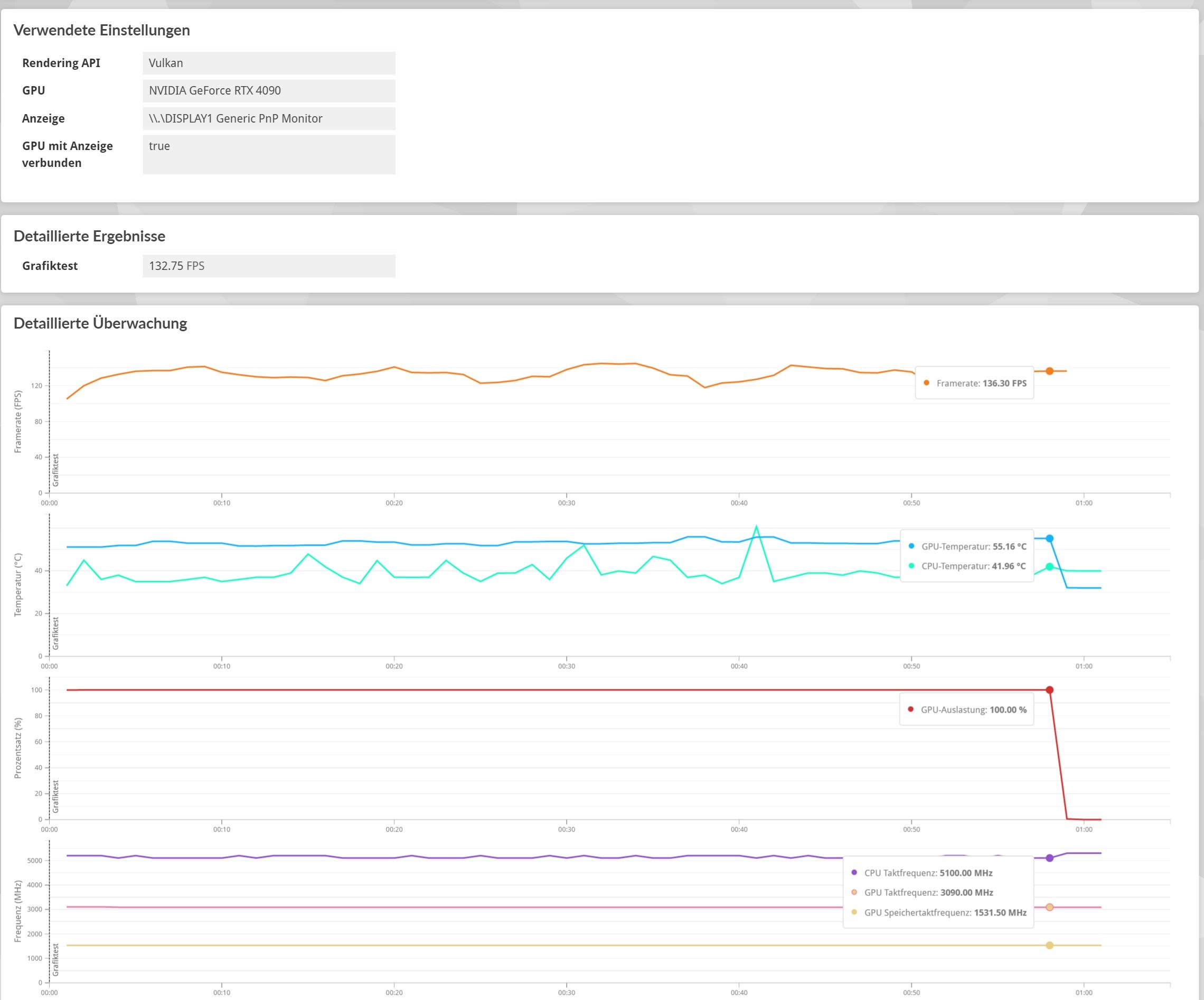The image size is (1204, 1000).
Task: Select the Vulkan Rendering API field
Action: tap(268, 63)
